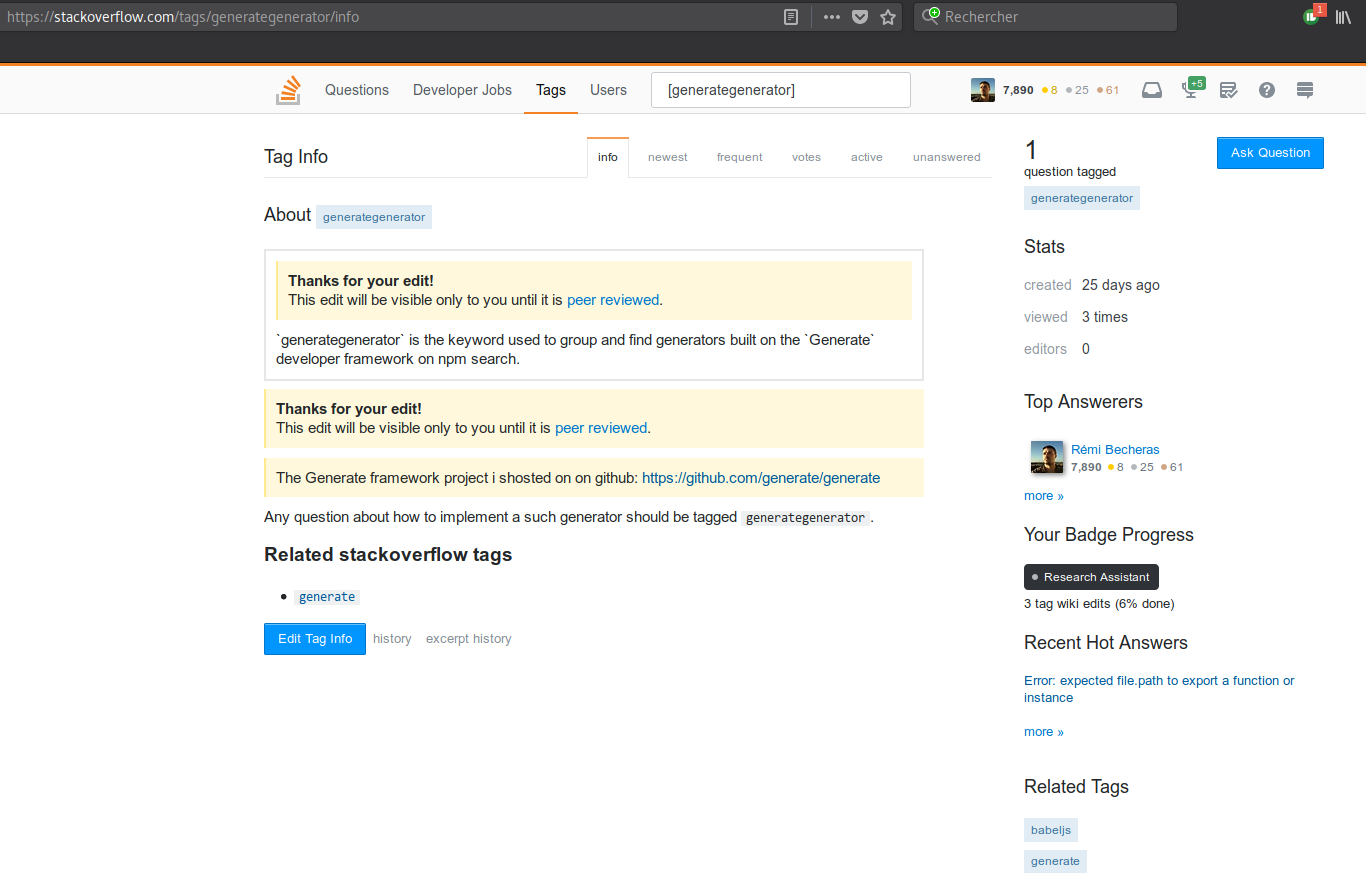Switch to the newest tab
The height and width of the screenshot is (883, 1366).
pyautogui.click(x=668, y=157)
